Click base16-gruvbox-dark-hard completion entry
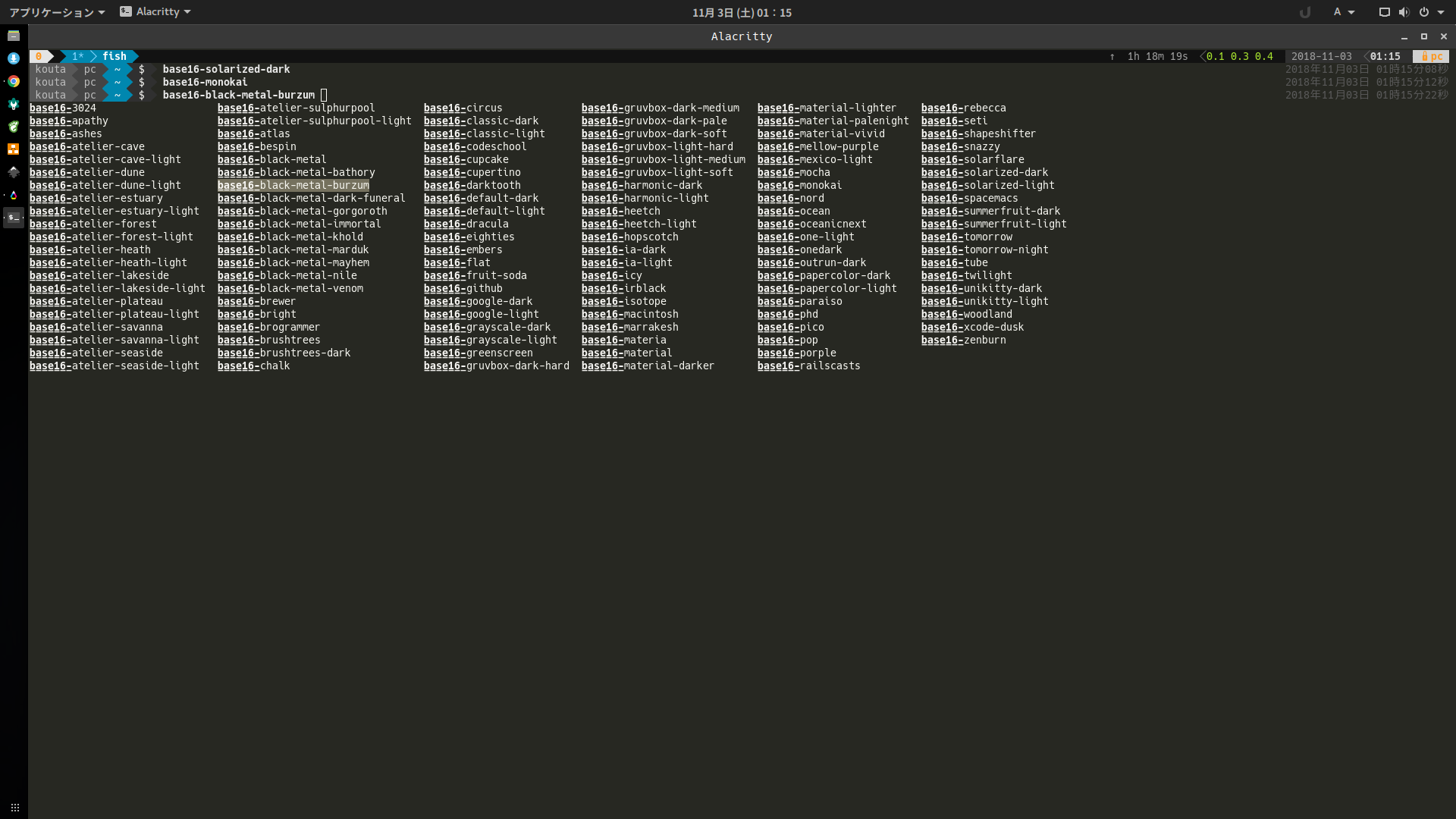Viewport: 1456px width, 819px height. click(x=496, y=366)
